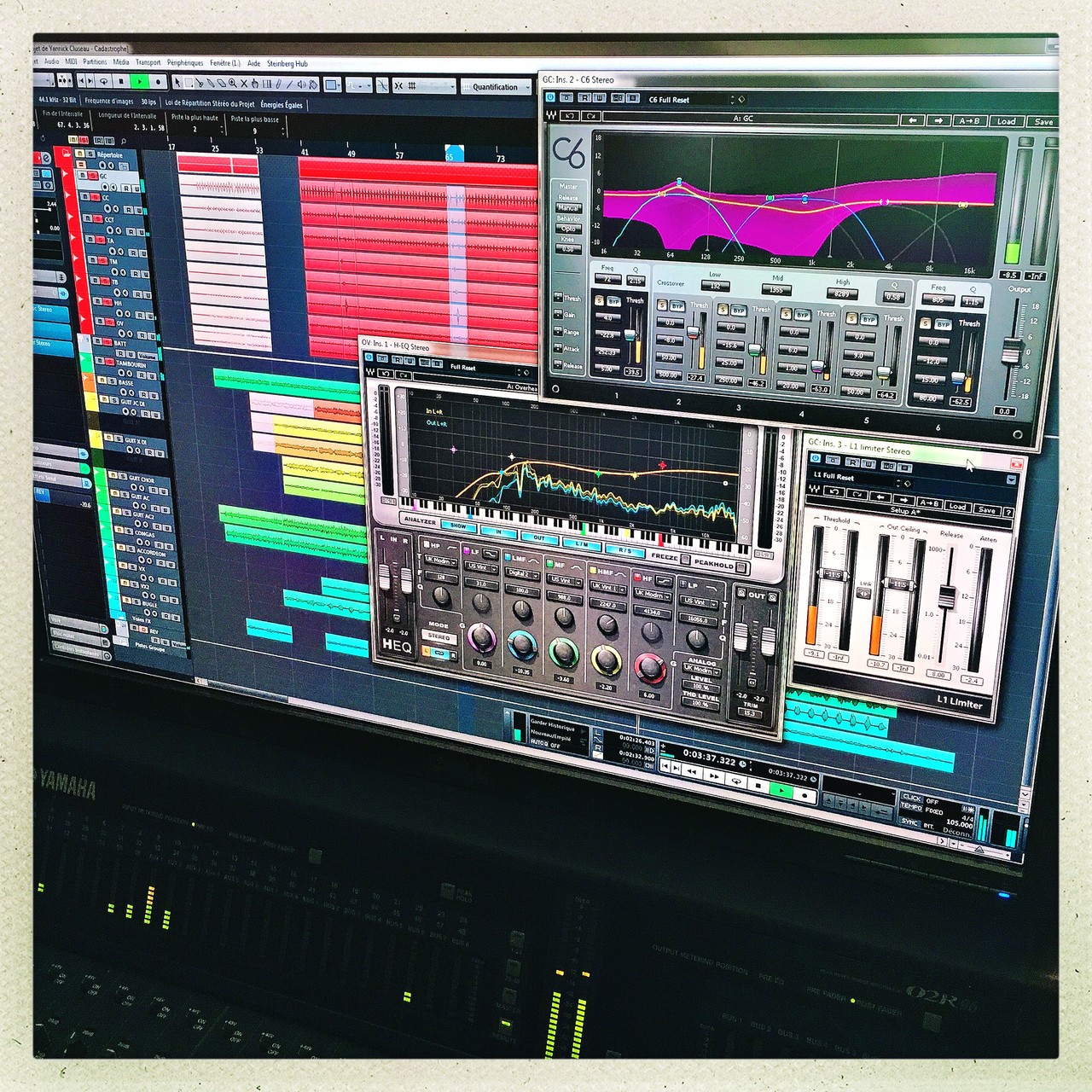Click Load button in C6 plugin
Screen dimensions: 1092x1092
[1007, 122]
